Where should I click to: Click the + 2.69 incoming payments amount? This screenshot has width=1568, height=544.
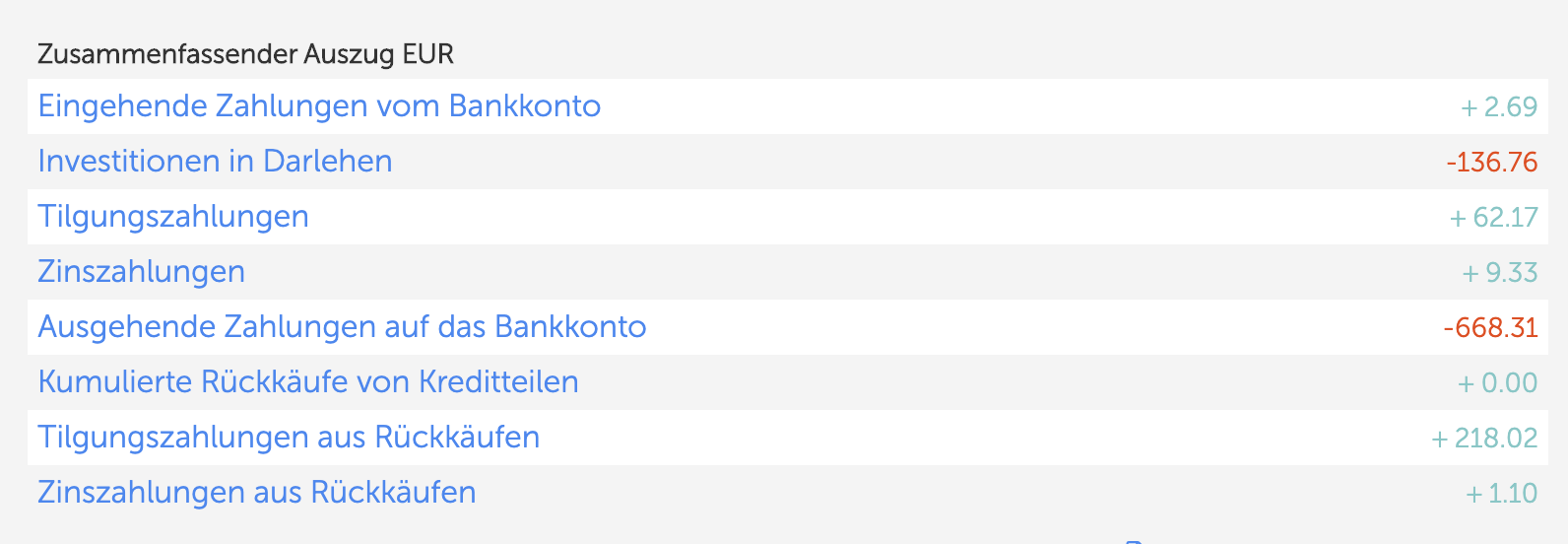(1499, 107)
